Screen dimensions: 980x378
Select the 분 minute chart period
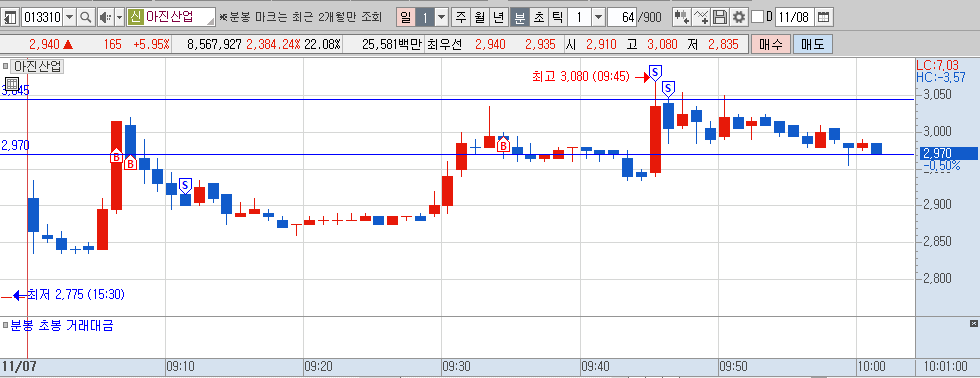pos(519,17)
